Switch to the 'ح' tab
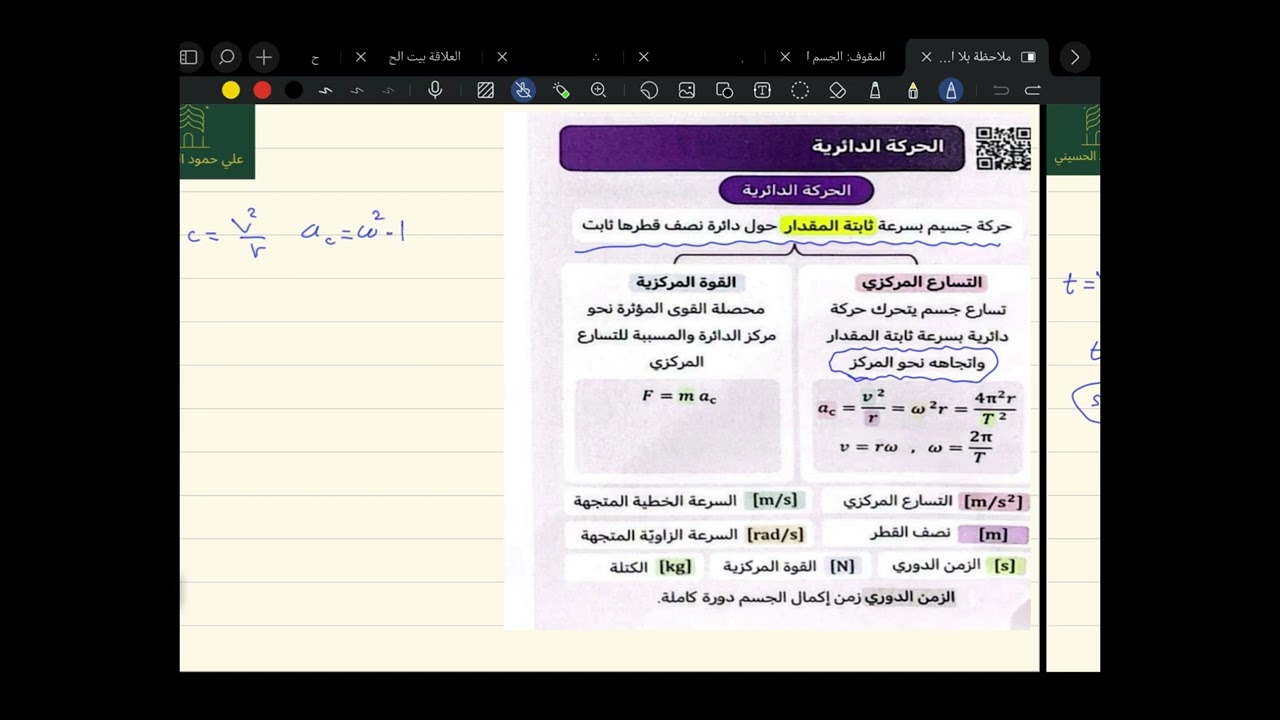 click(x=315, y=58)
